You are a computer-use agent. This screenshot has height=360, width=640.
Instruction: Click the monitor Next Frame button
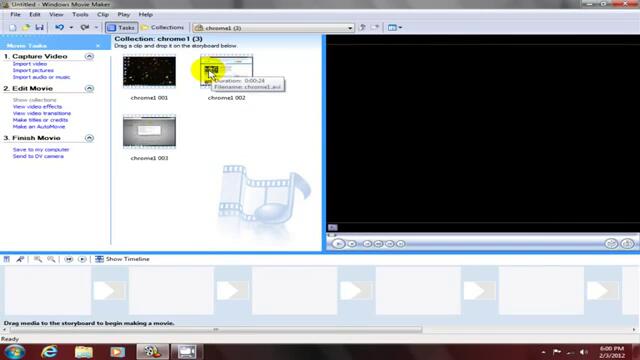pyautogui.click(x=389, y=244)
